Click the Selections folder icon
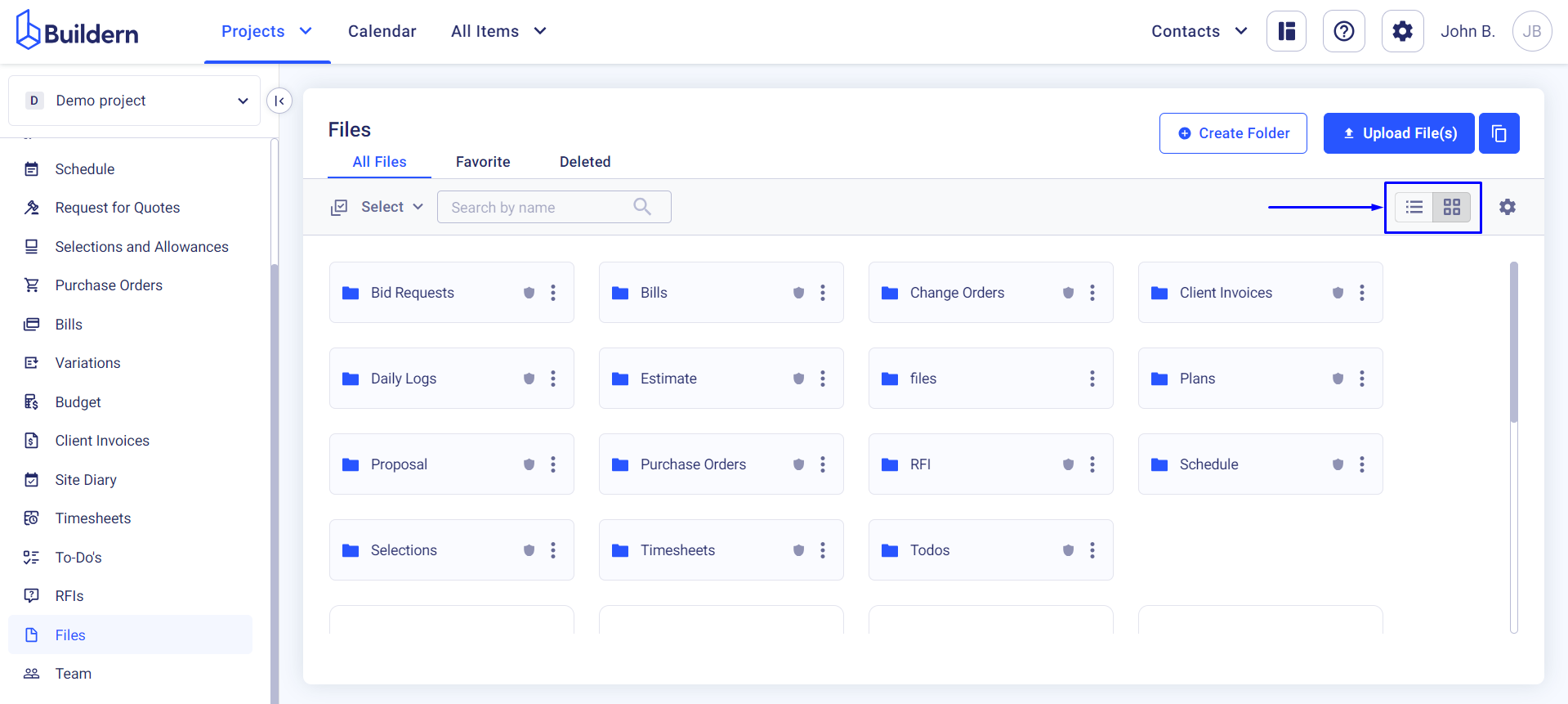 coord(351,550)
